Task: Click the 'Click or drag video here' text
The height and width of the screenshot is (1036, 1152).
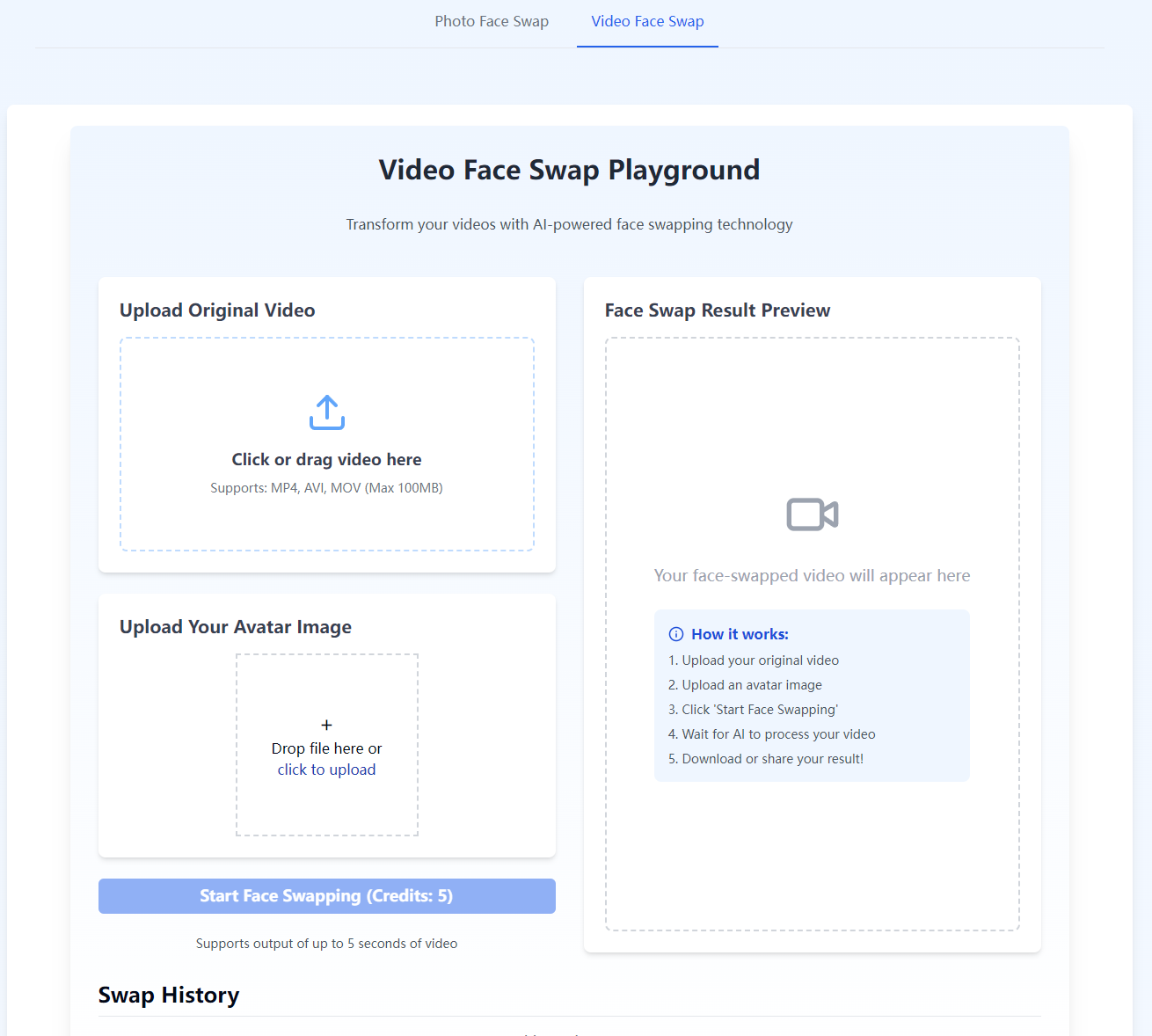Action: [326, 460]
